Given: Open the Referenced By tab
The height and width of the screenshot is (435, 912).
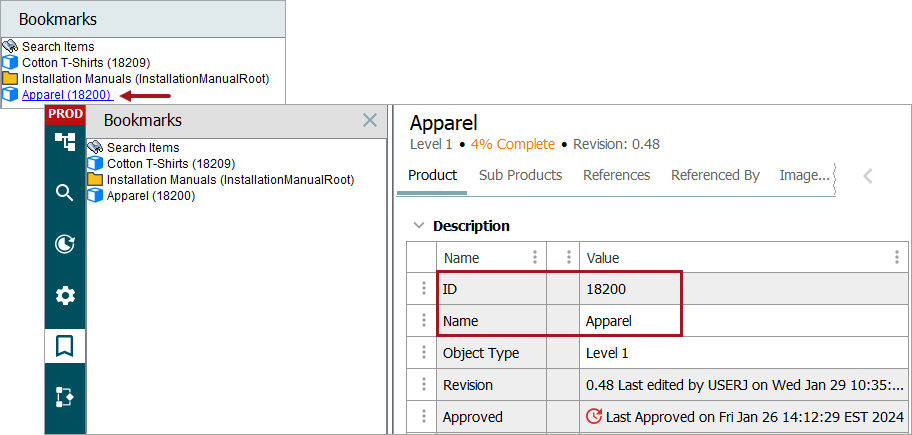Looking at the screenshot, I should click(x=715, y=175).
